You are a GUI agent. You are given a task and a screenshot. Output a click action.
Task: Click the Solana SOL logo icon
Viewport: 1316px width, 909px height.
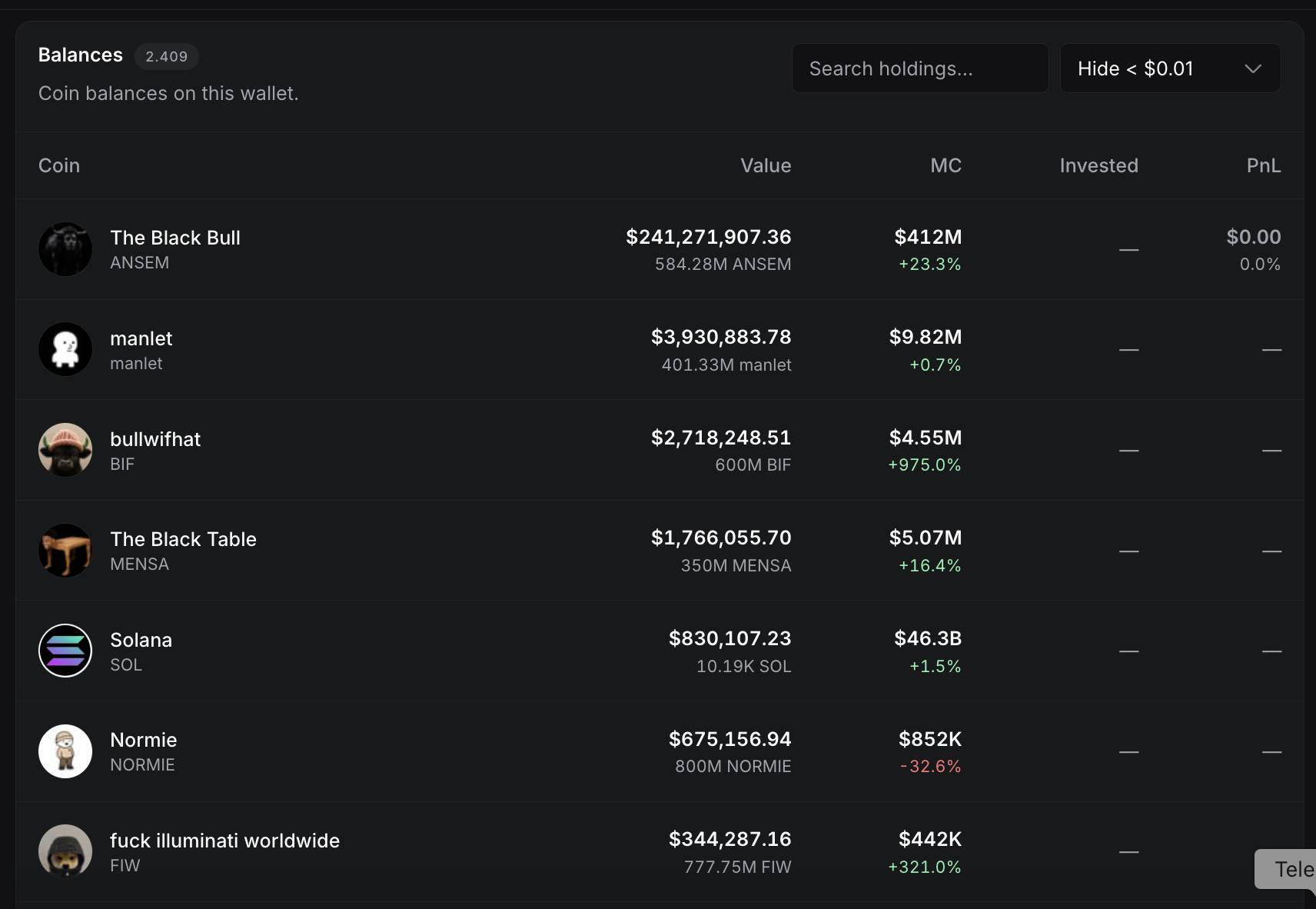pyautogui.click(x=65, y=651)
